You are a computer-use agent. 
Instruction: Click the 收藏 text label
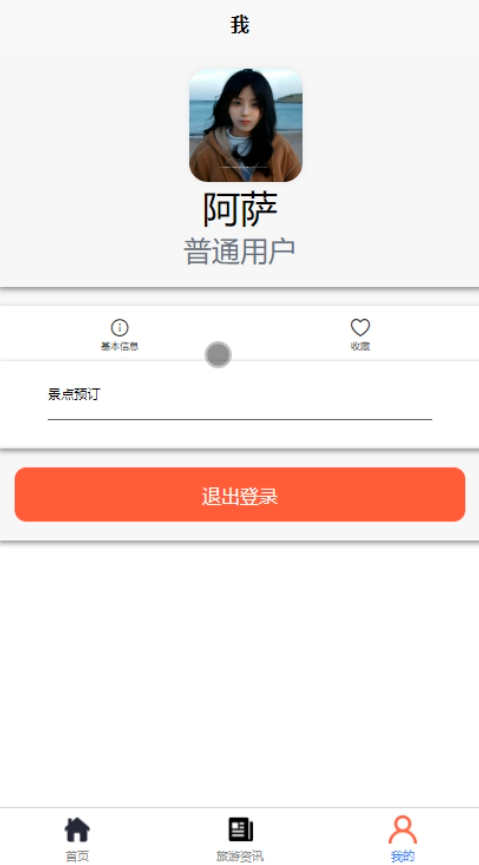360,346
